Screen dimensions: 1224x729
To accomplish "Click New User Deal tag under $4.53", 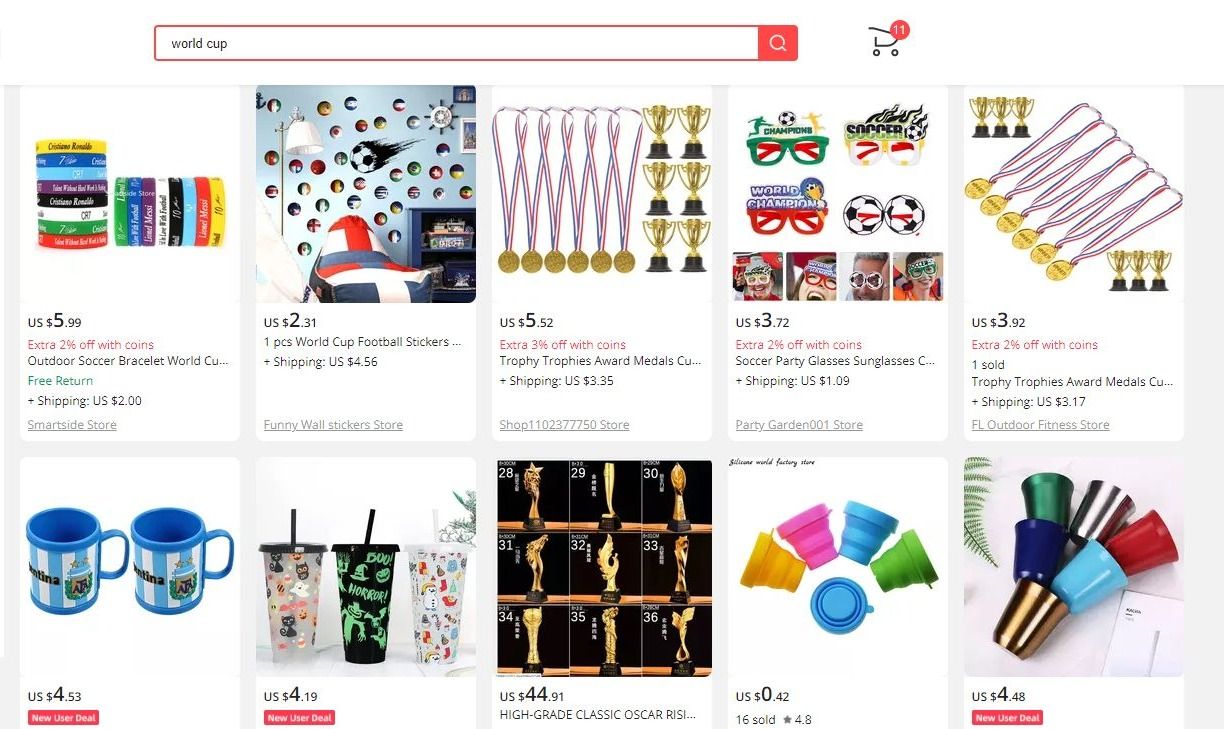I will [63, 718].
